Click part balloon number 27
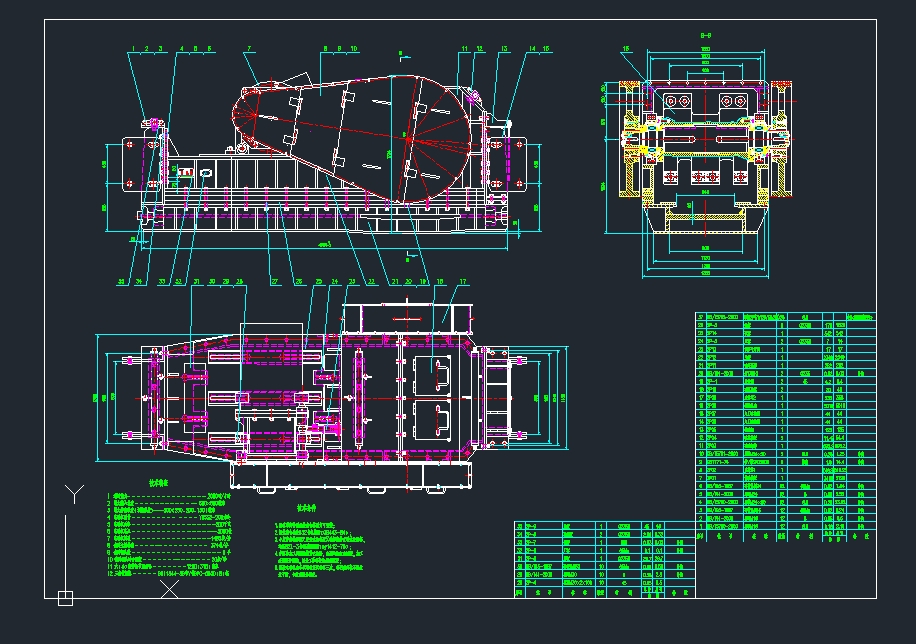 click(273, 282)
